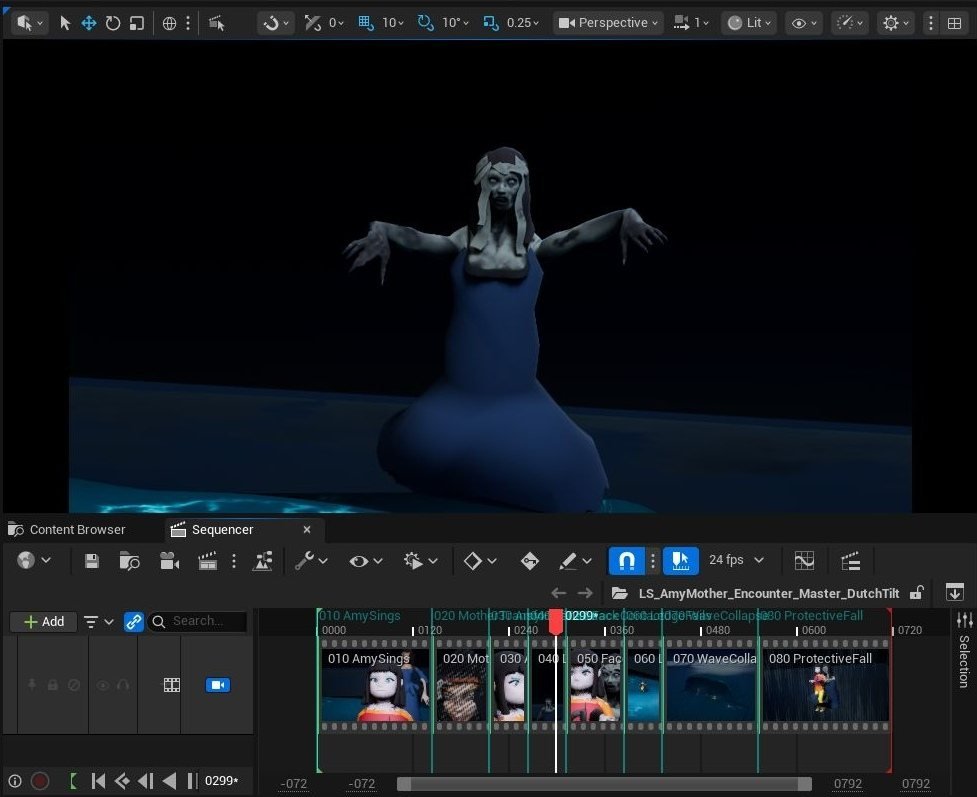Click the info icon in the Sequencer transport bar

pos(15,781)
